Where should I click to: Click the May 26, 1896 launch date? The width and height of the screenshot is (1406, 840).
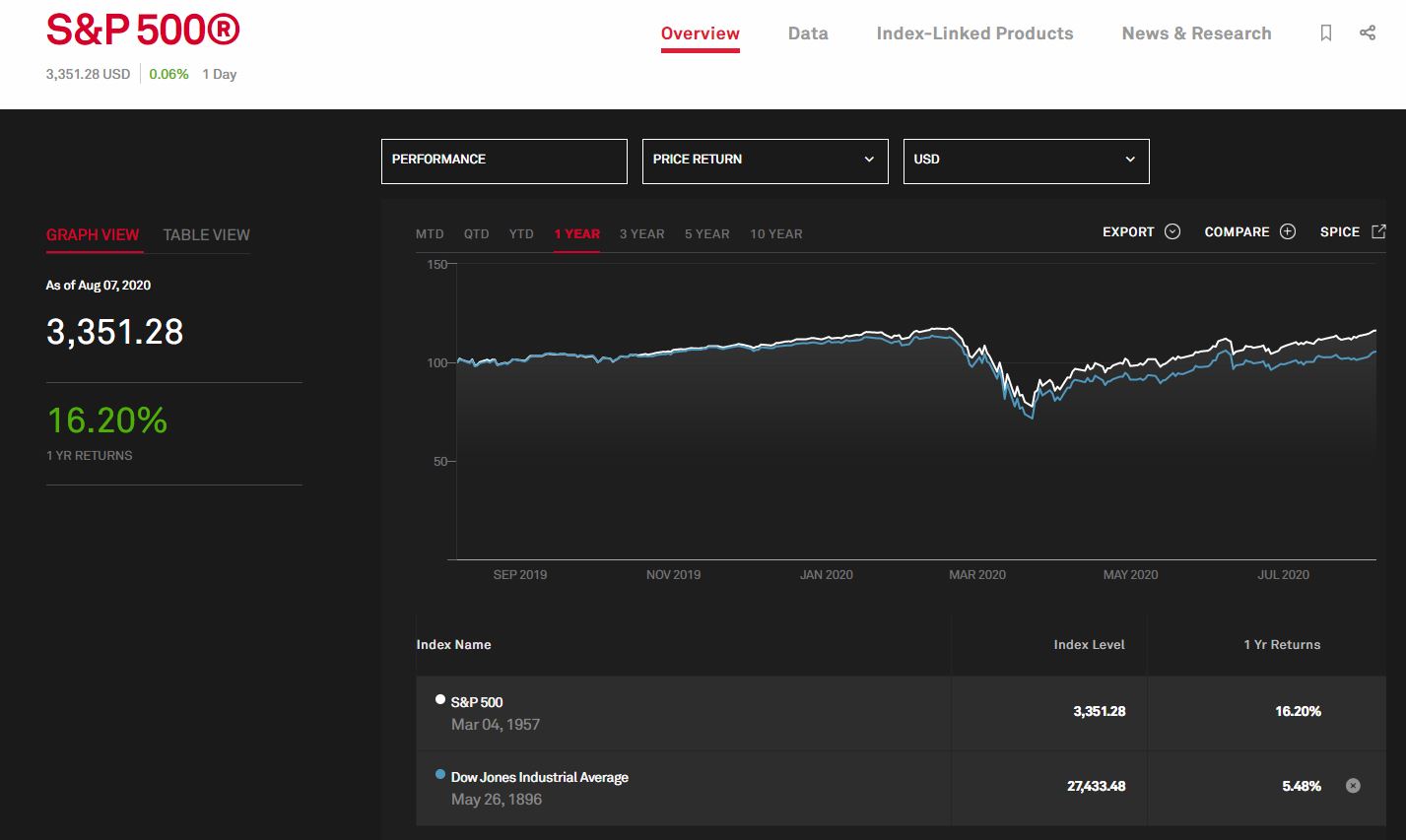pyautogui.click(x=497, y=799)
